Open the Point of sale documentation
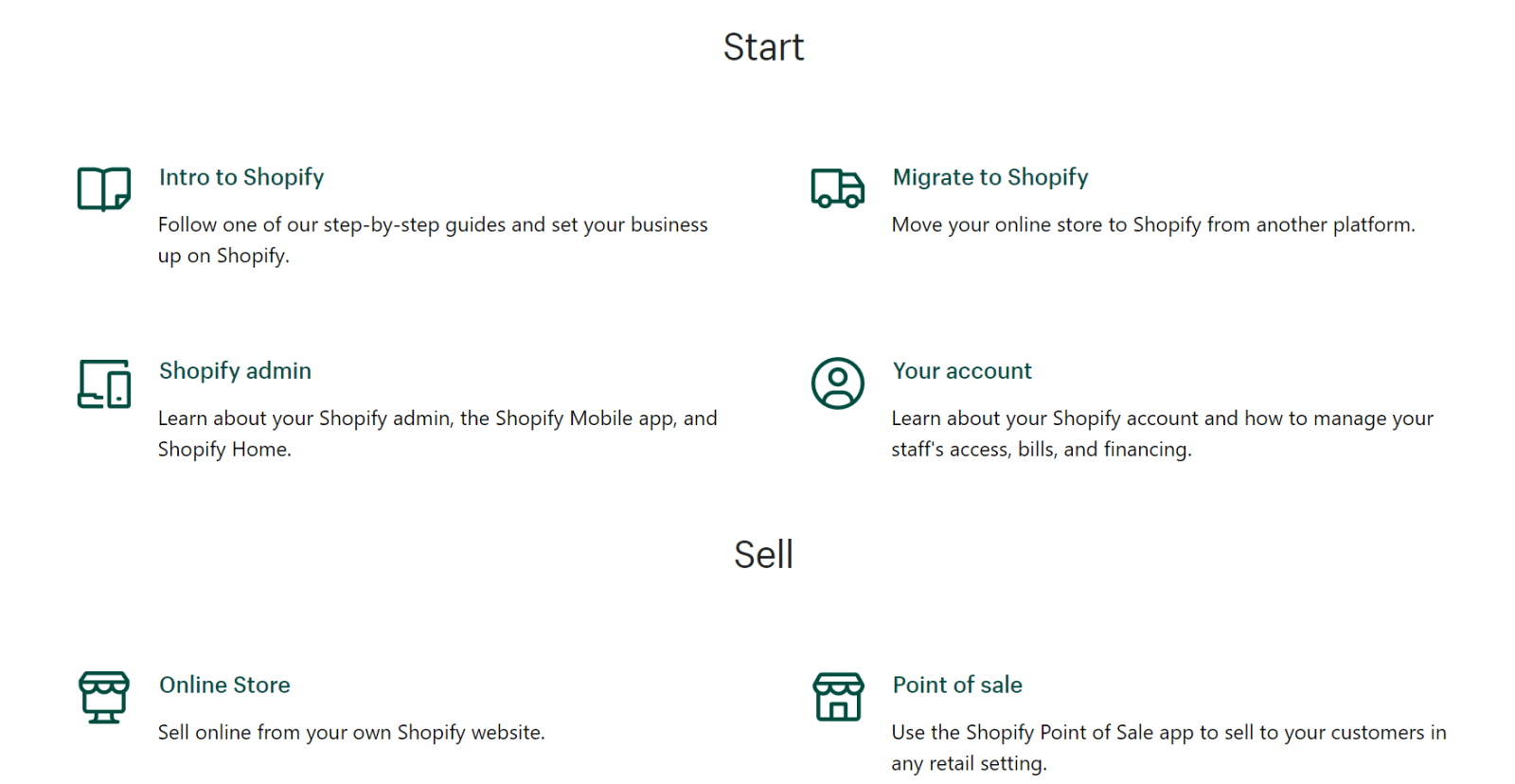1515x784 pixels. (957, 686)
